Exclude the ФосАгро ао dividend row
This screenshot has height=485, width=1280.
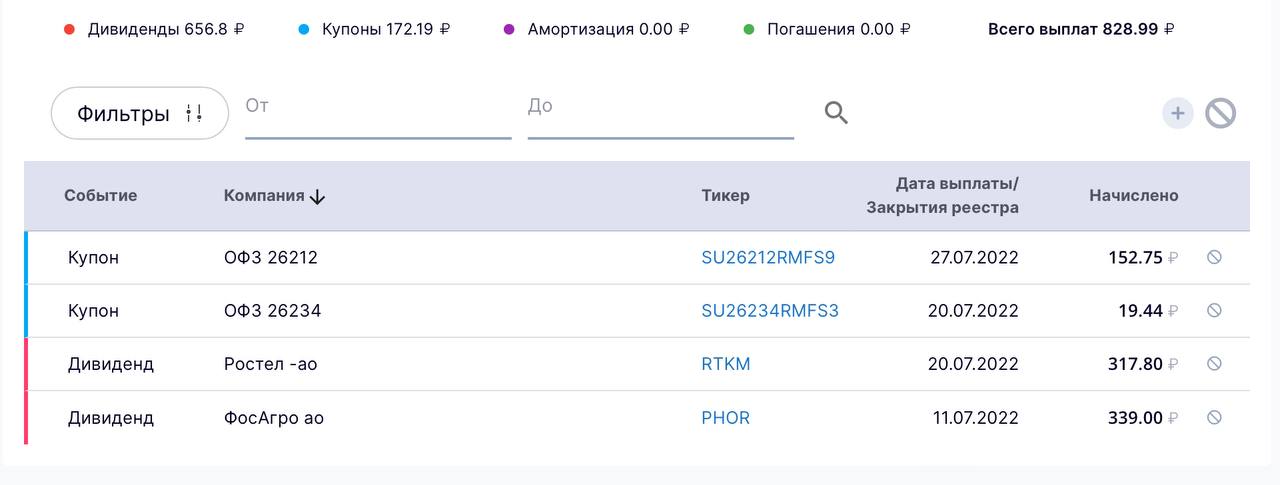(x=1214, y=417)
